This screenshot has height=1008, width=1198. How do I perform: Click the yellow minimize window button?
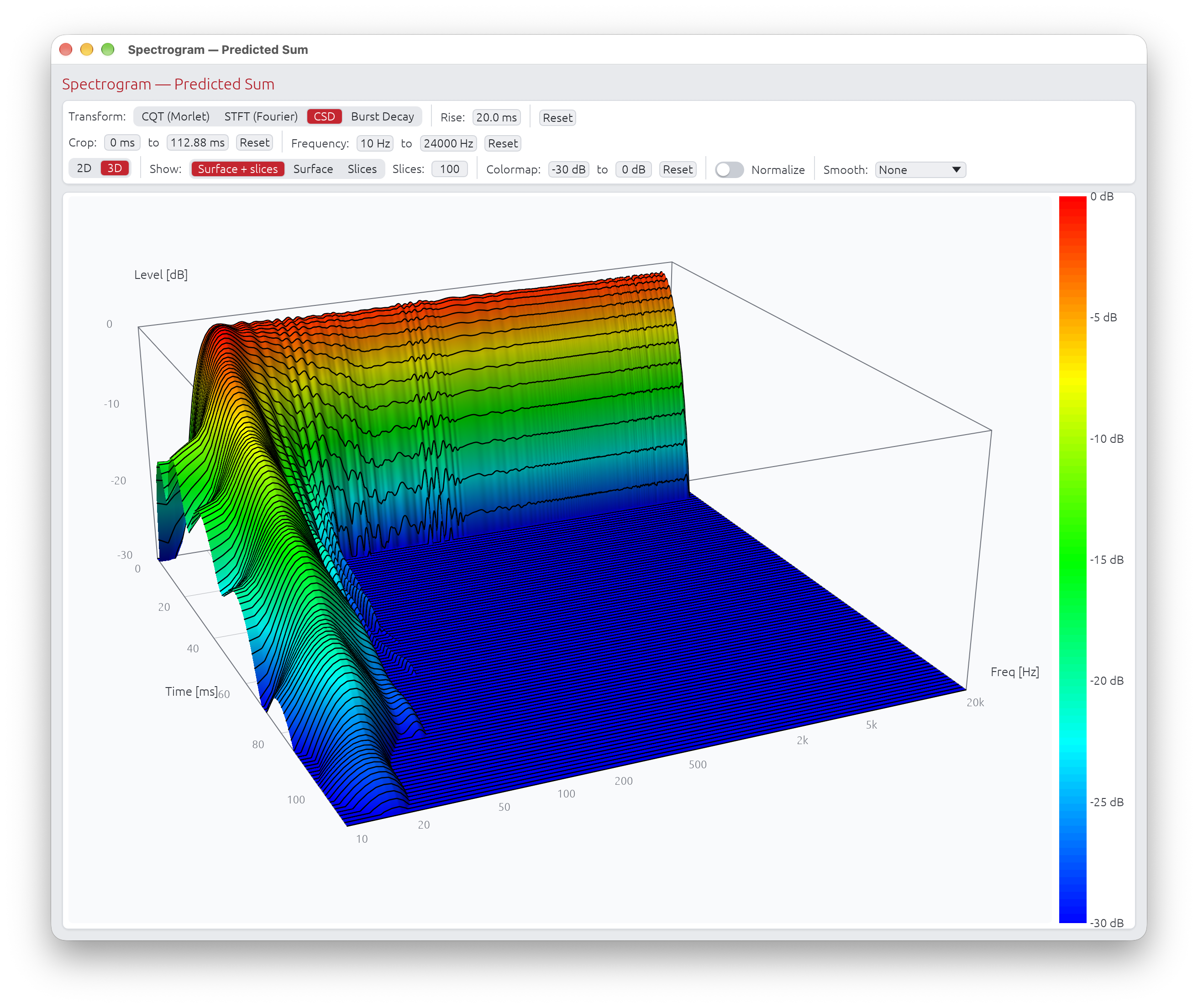[87, 50]
